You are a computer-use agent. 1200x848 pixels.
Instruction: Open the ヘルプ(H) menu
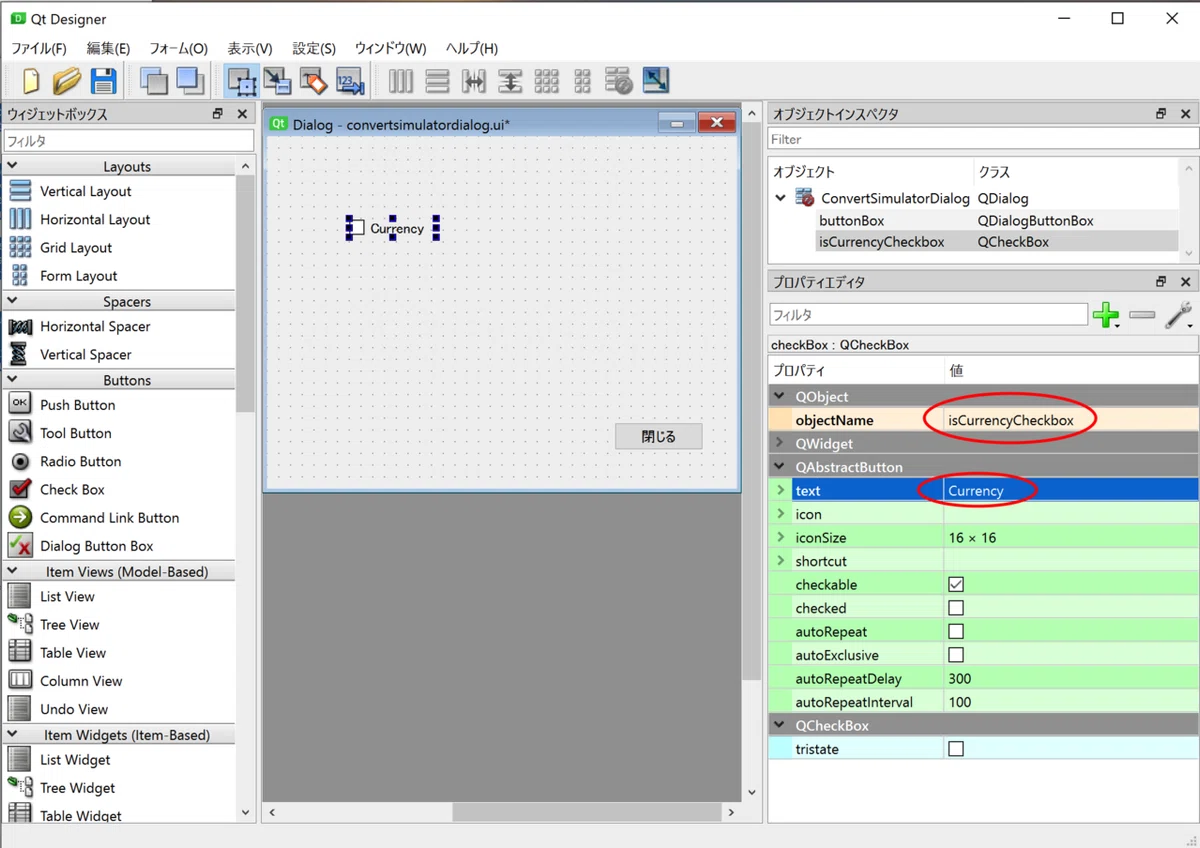click(472, 48)
